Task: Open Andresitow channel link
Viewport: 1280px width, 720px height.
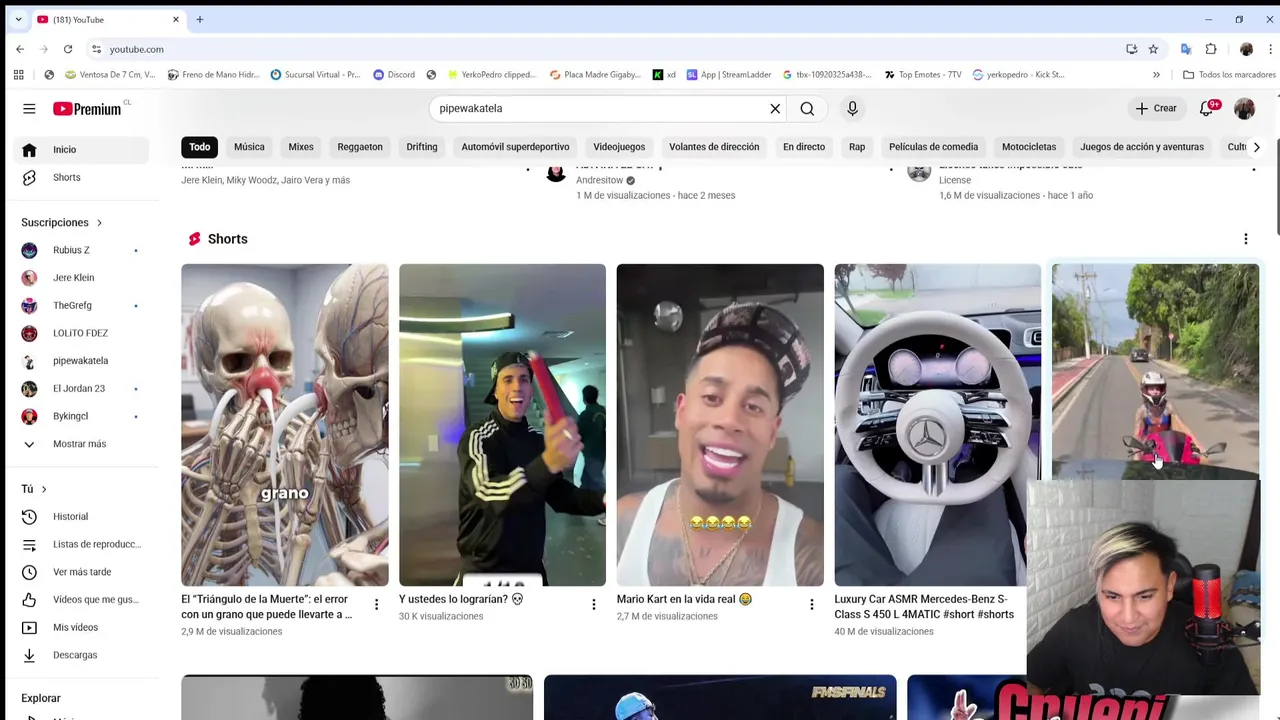Action: (599, 180)
